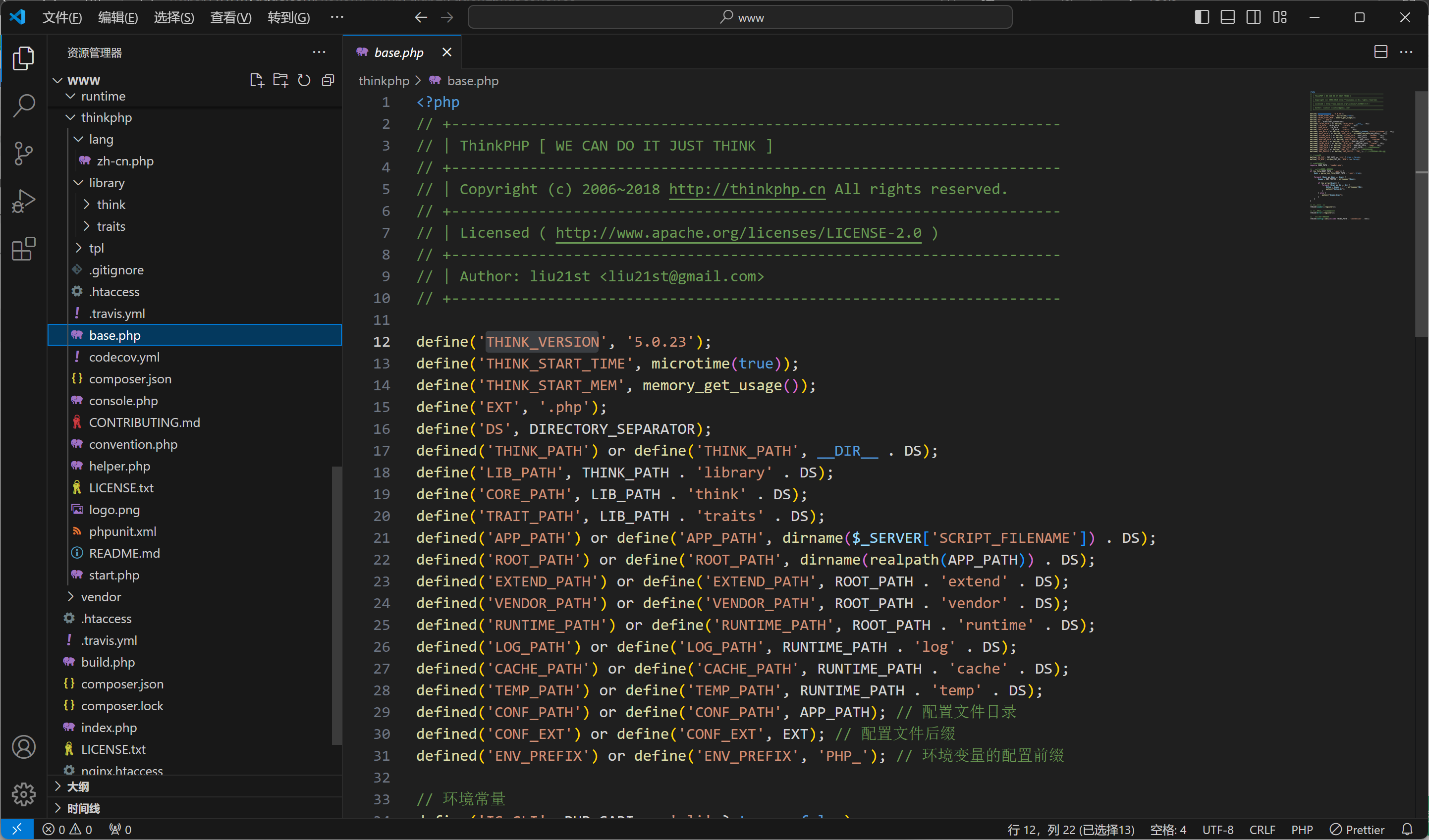The height and width of the screenshot is (840, 1429).
Task: Open the Extensions view
Action: 23,248
